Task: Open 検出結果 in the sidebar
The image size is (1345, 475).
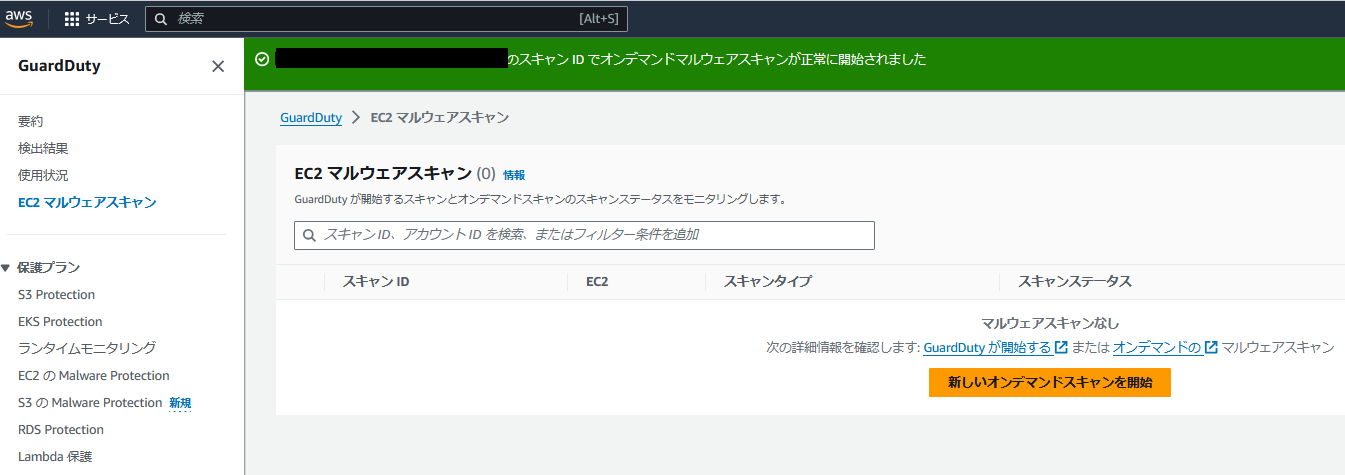Action: click(43, 148)
